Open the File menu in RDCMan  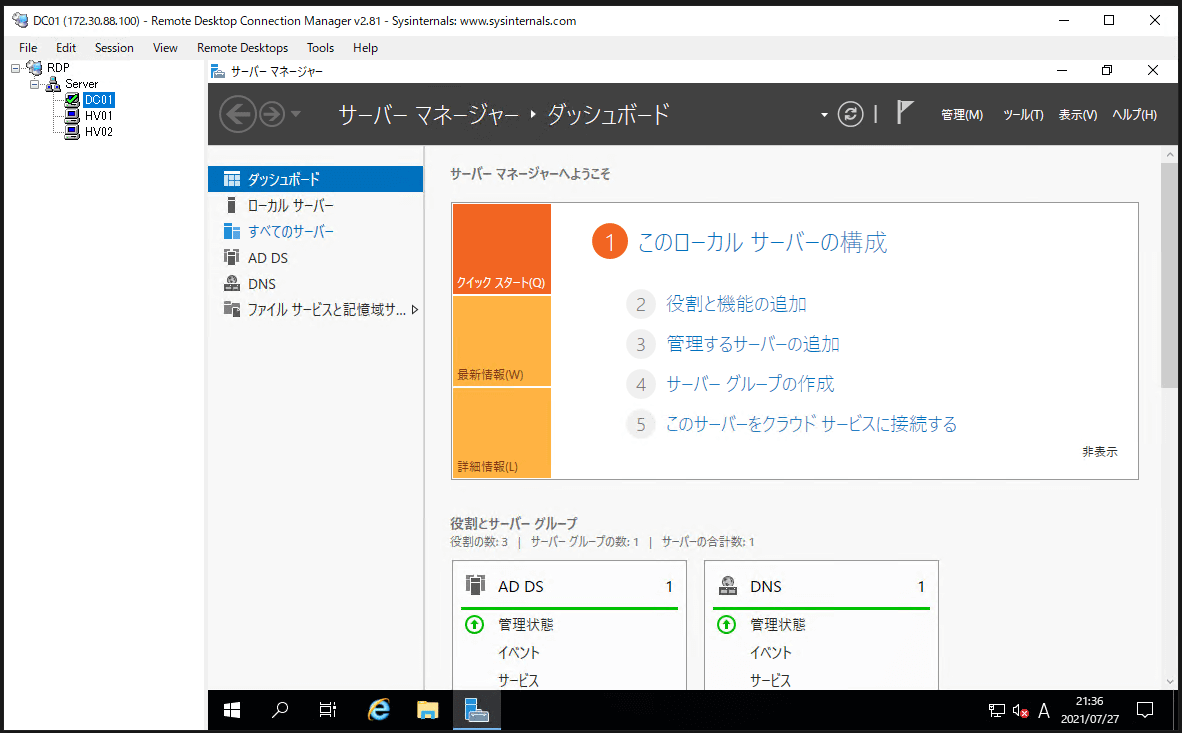click(28, 48)
